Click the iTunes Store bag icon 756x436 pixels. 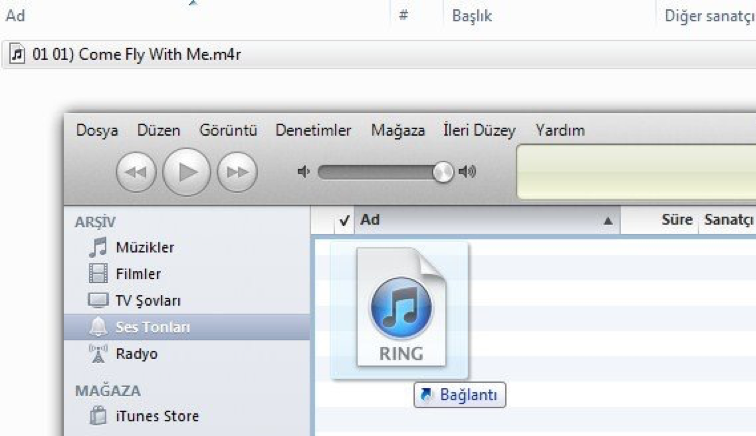point(98,416)
